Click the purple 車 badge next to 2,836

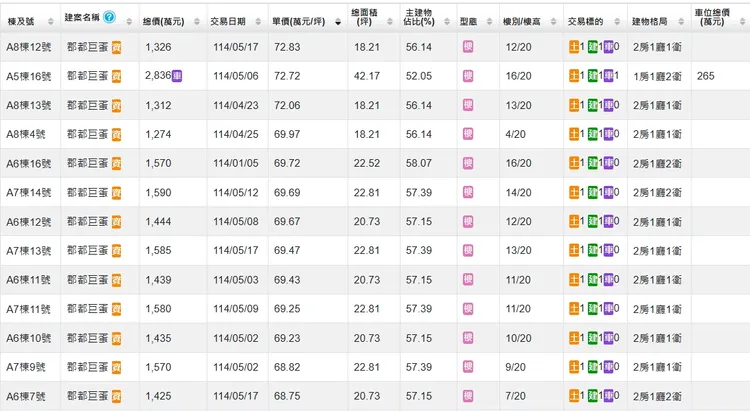tap(177, 76)
